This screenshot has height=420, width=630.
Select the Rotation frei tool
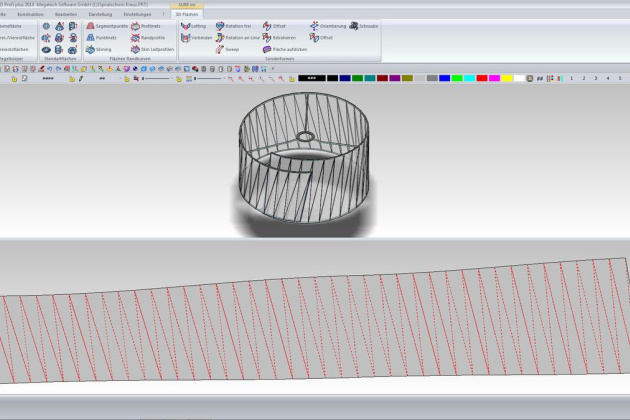(233, 26)
